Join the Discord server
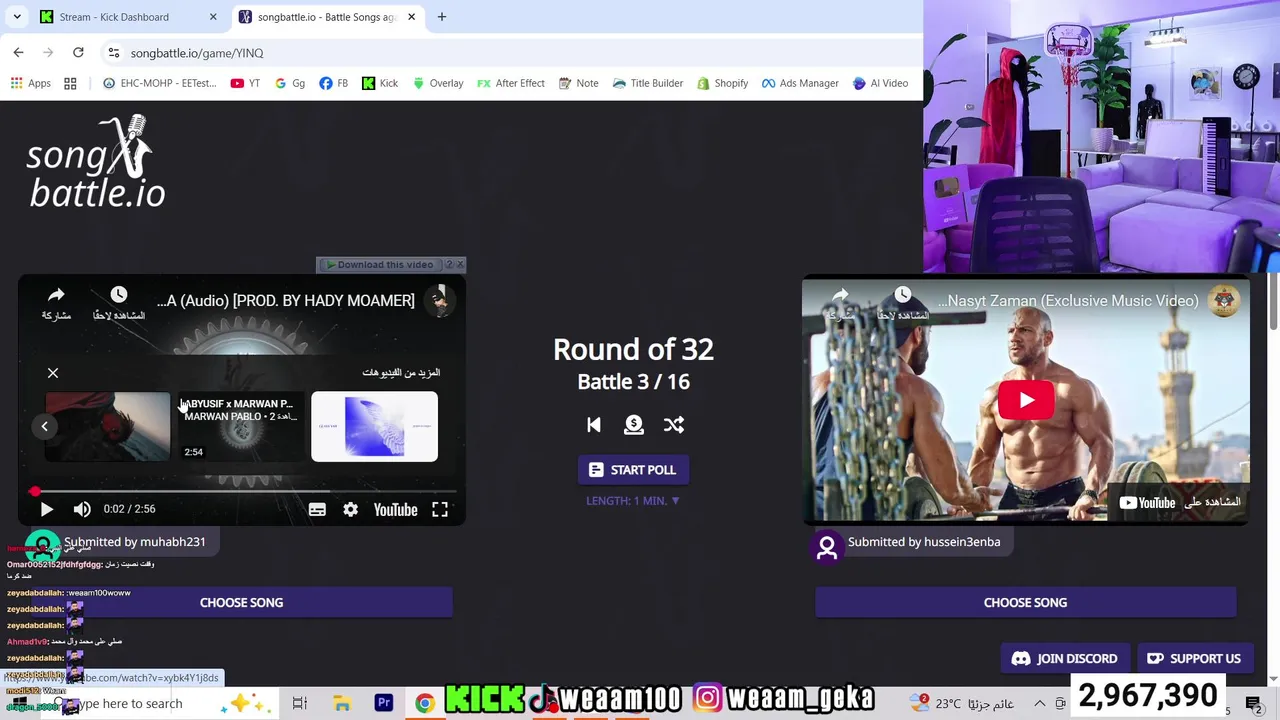1280x720 pixels. click(x=1065, y=659)
